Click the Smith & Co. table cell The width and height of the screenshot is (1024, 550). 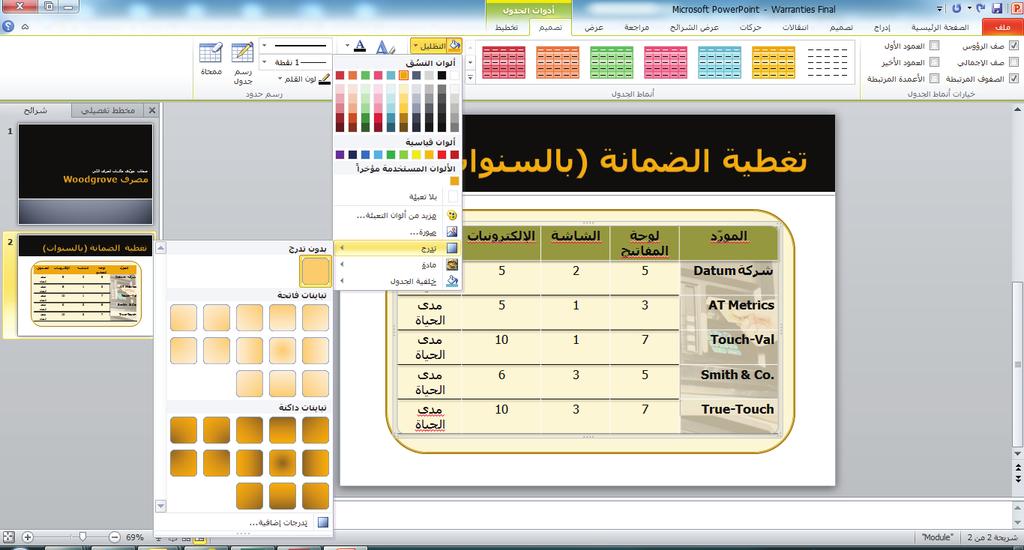coord(729,381)
